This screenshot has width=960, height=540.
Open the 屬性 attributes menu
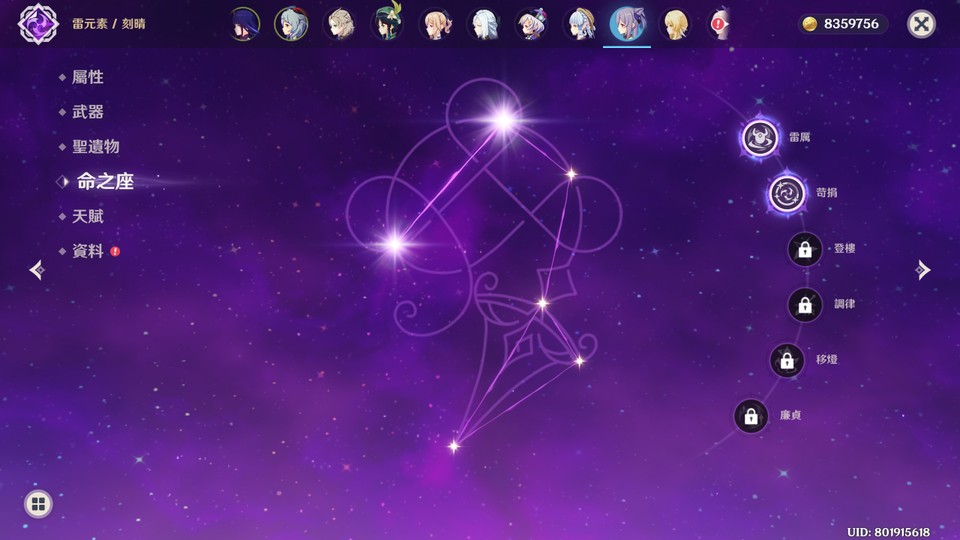[88, 77]
